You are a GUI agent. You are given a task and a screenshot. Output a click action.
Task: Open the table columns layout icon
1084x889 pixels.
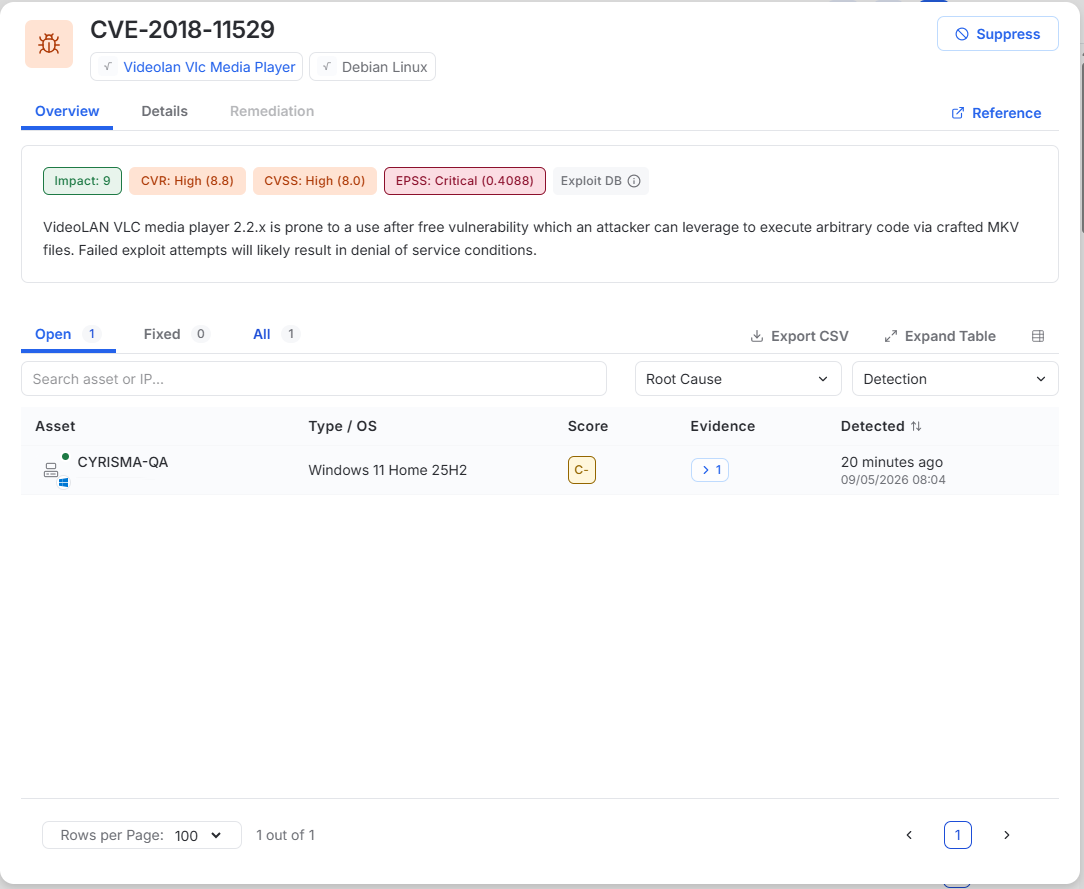coord(1038,337)
